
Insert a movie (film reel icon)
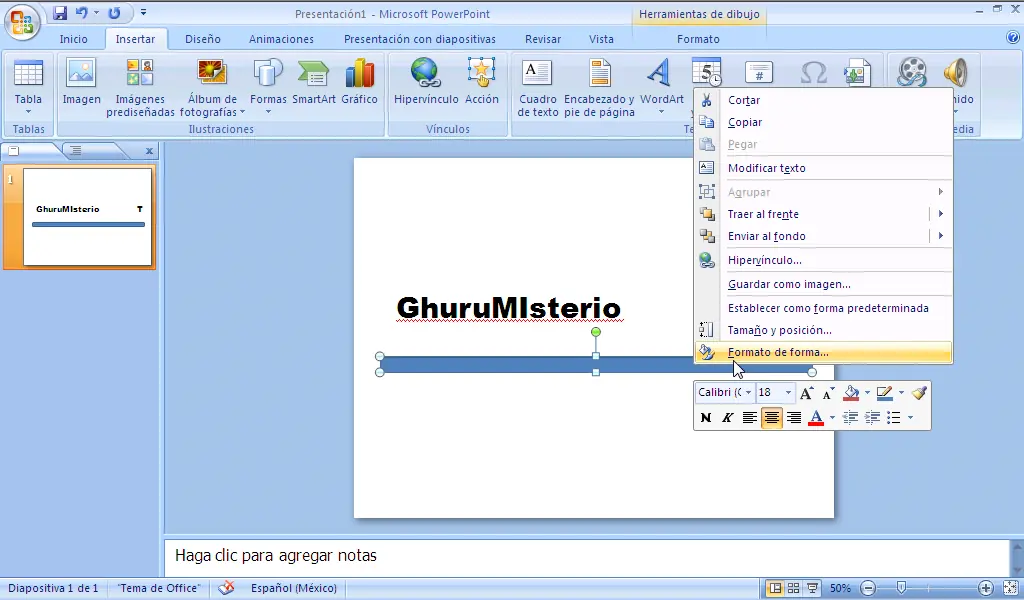coord(911,72)
